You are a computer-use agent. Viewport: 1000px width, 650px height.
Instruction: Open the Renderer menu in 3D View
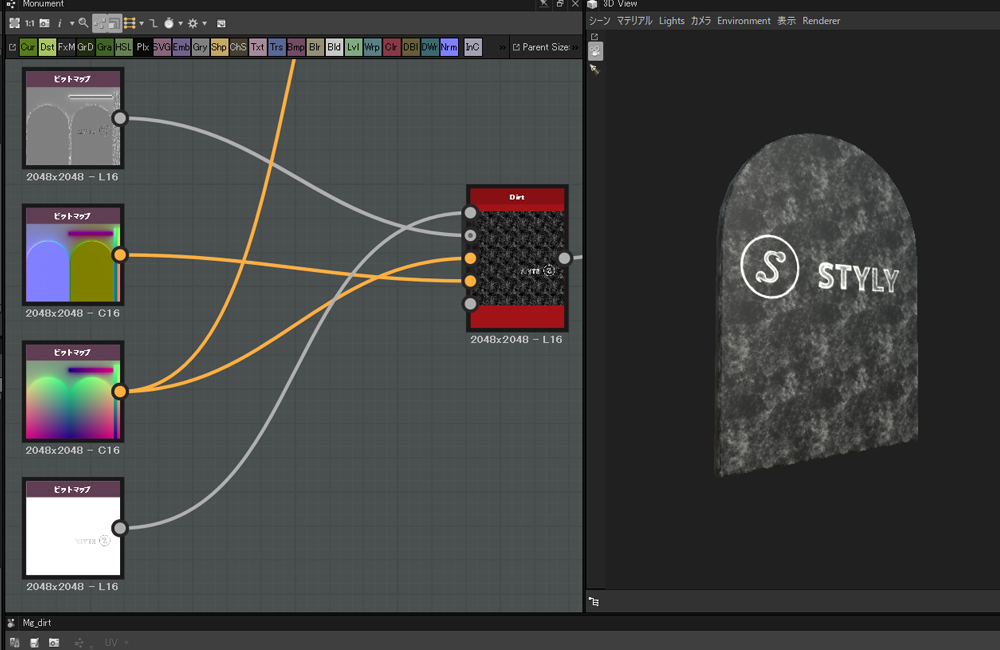click(821, 21)
